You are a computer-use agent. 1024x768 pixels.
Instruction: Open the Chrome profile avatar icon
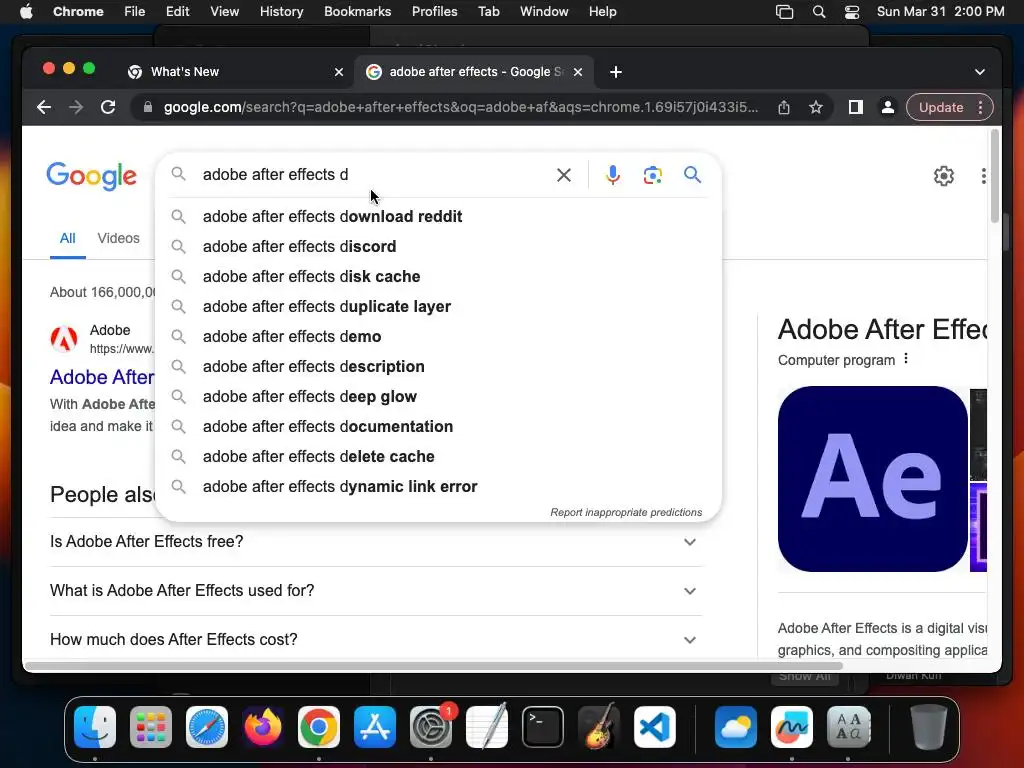click(888, 107)
